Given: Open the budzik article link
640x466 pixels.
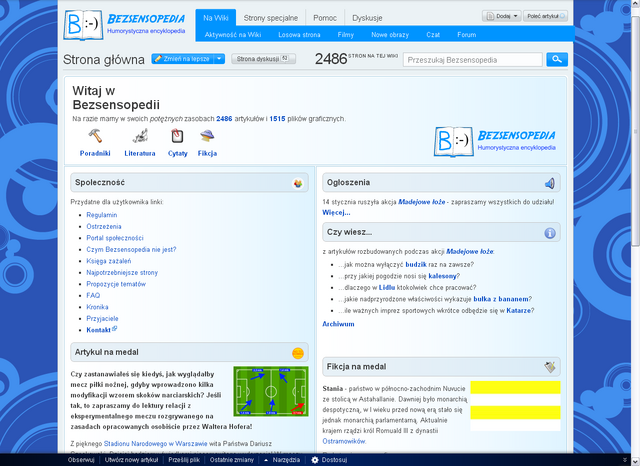Looking at the screenshot, I should pyautogui.click(x=416, y=264).
